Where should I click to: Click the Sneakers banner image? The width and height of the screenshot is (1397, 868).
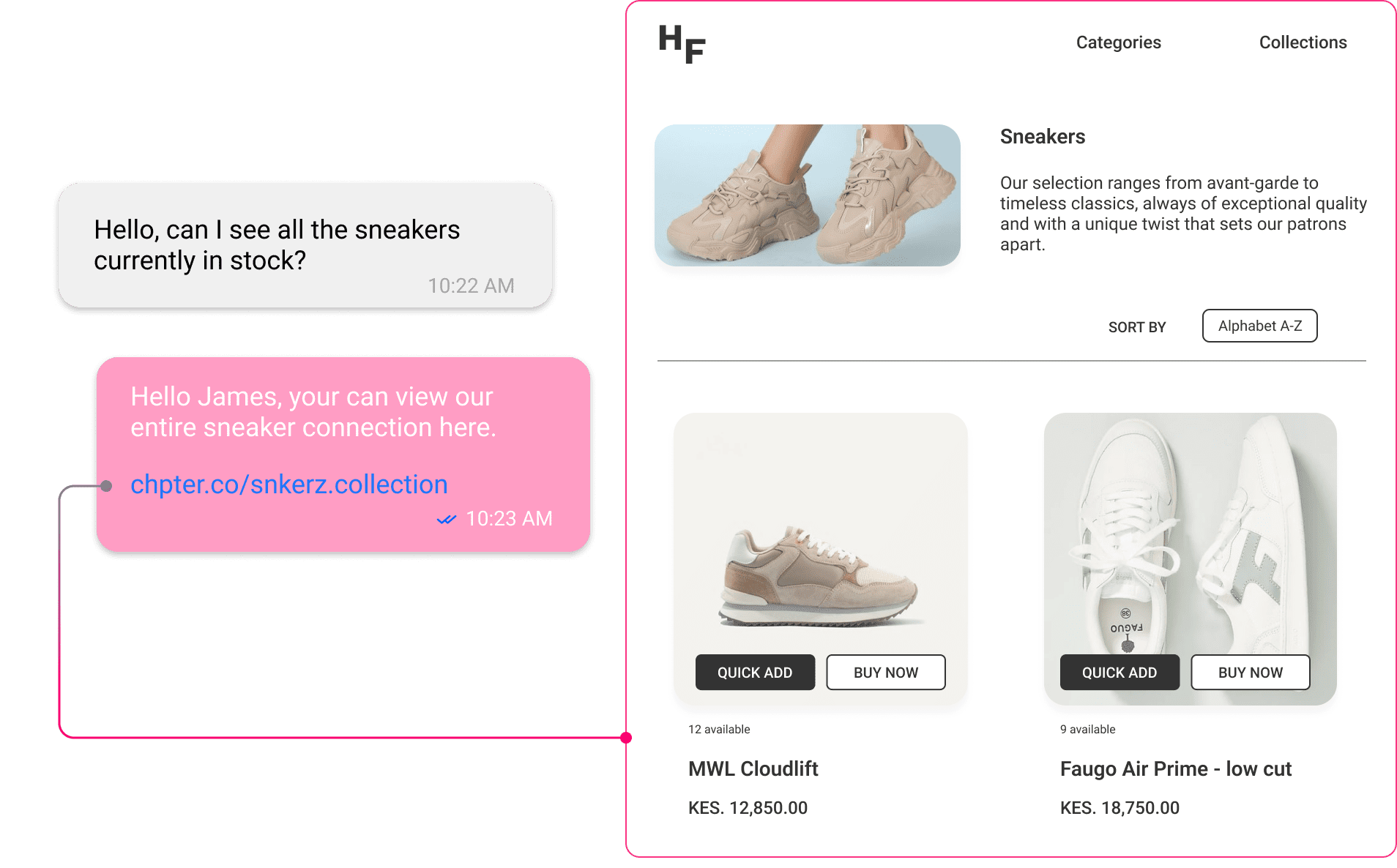click(807, 195)
